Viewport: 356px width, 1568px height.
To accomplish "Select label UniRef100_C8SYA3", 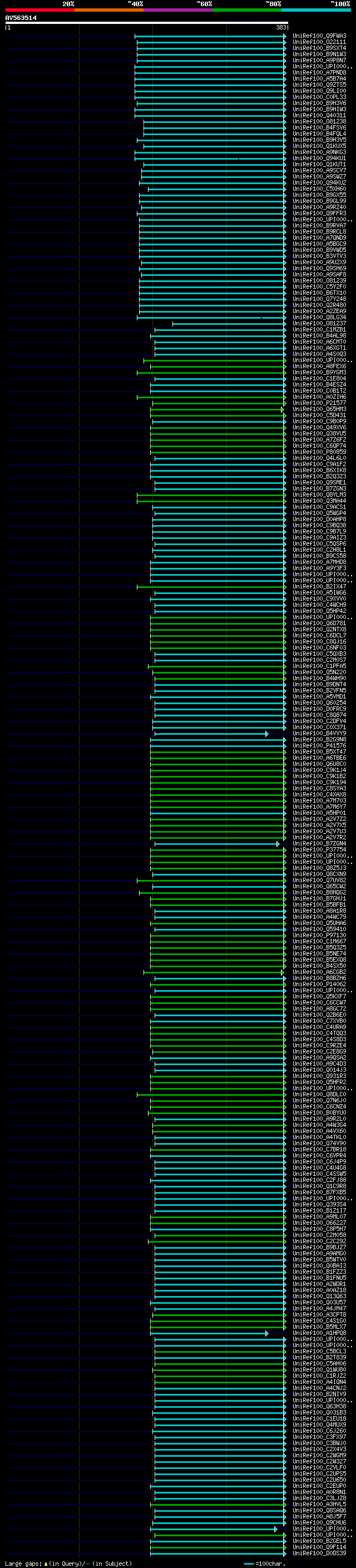I will [319, 788].
